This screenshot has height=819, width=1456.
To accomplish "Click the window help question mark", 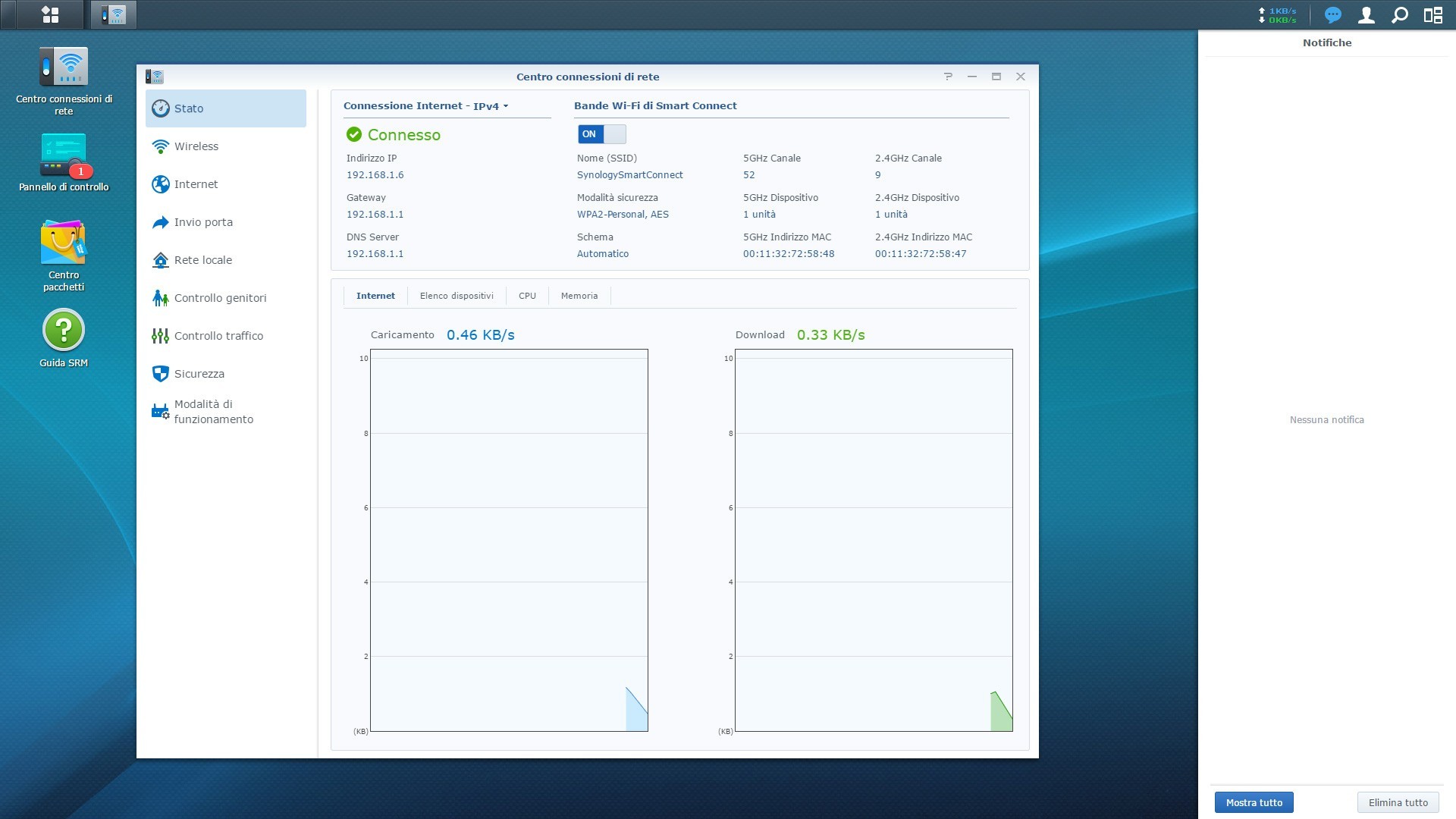I will [948, 77].
